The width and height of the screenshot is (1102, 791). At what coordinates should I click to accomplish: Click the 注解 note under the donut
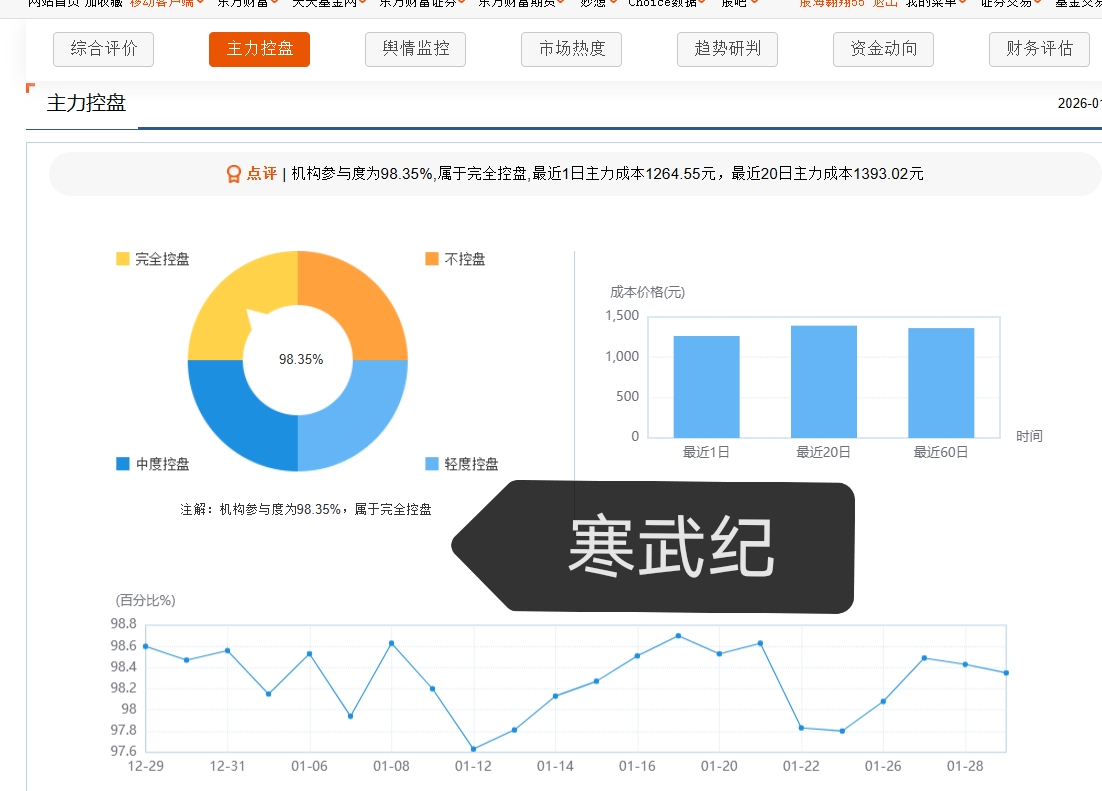(x=306, y=509)
